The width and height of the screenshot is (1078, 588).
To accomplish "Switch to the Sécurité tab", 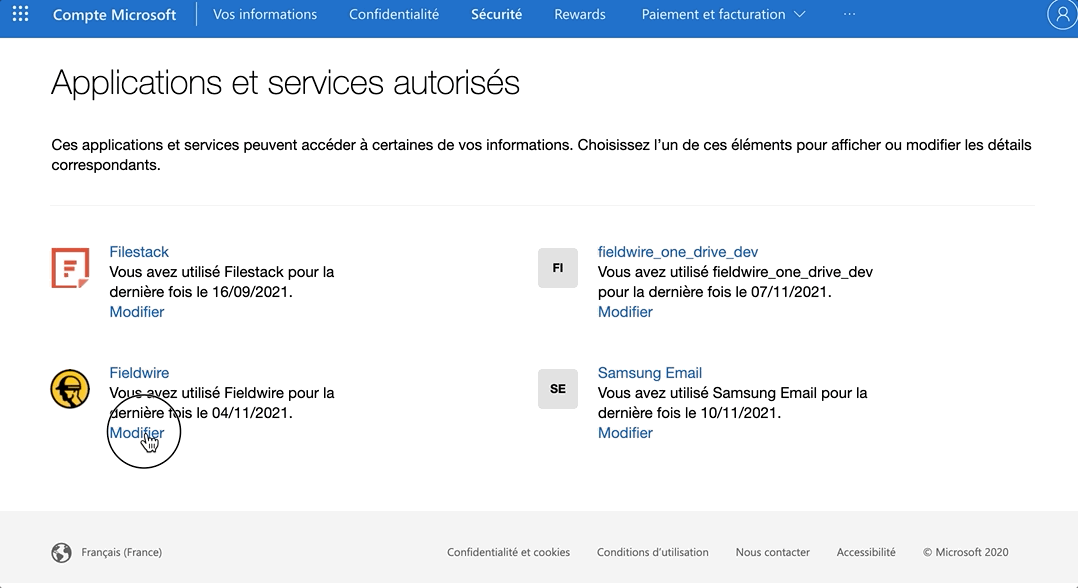I will pyautogui.click(x=496, y=14).
